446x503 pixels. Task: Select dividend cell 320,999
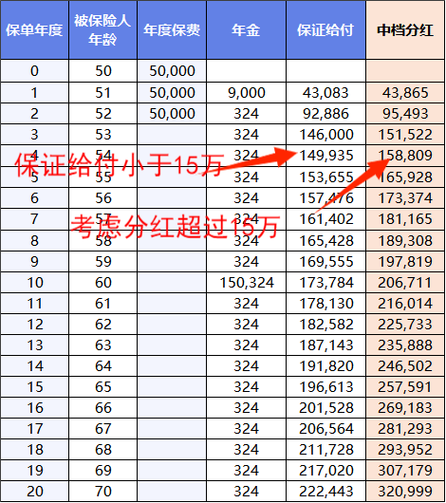(x=405, y=491)
